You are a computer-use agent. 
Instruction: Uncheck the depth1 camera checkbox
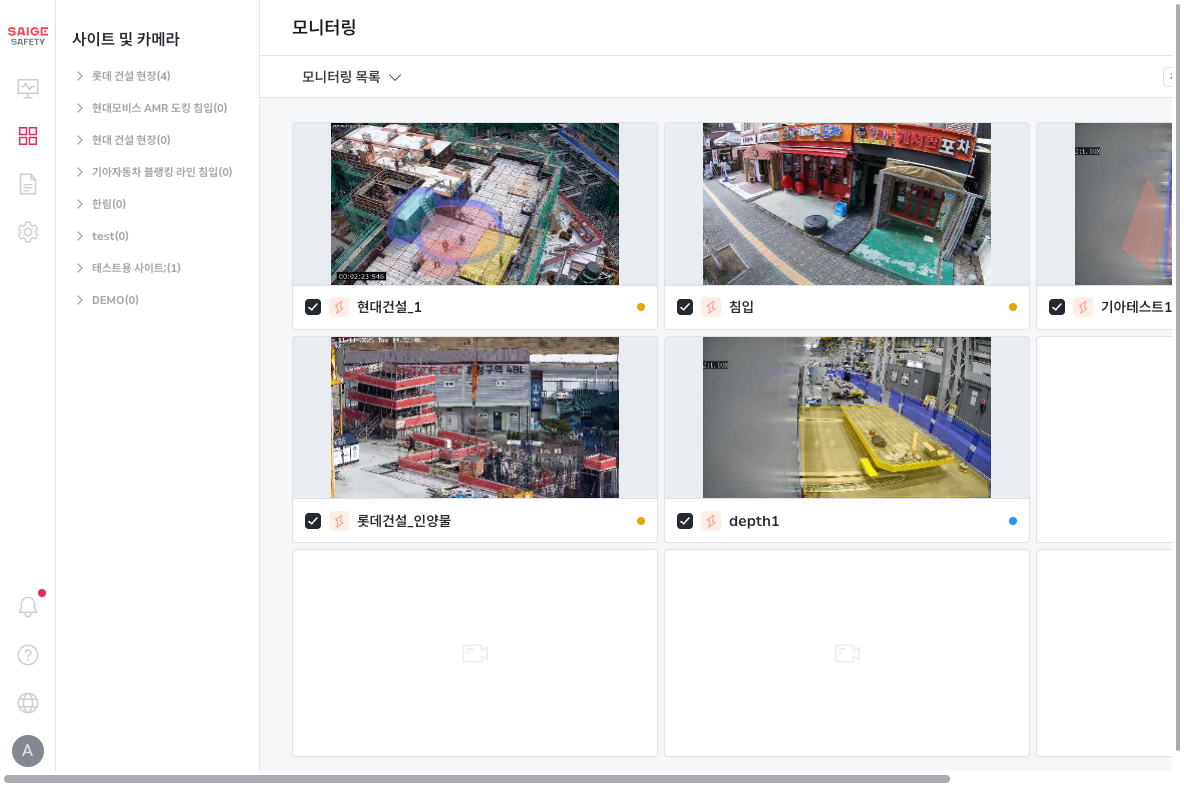[x=685, y=521]
